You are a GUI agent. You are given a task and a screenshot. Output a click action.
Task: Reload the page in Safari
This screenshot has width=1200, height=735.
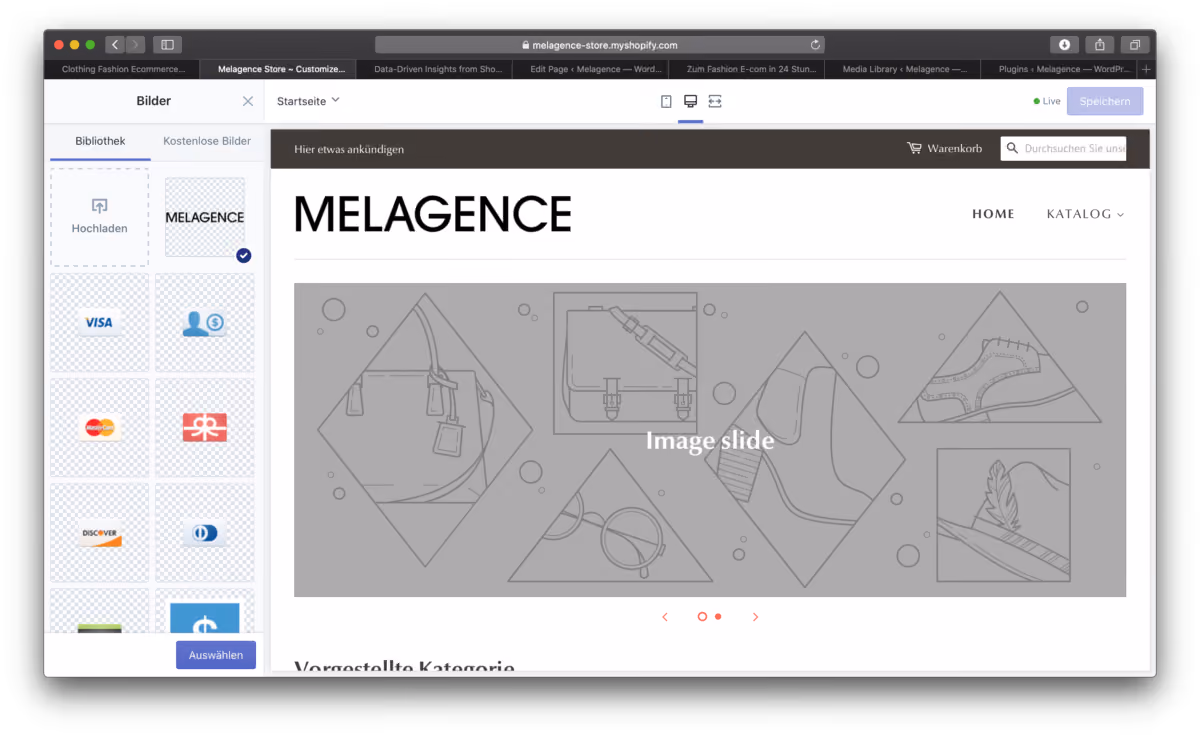pyautogui.click(x=815, y=45)
